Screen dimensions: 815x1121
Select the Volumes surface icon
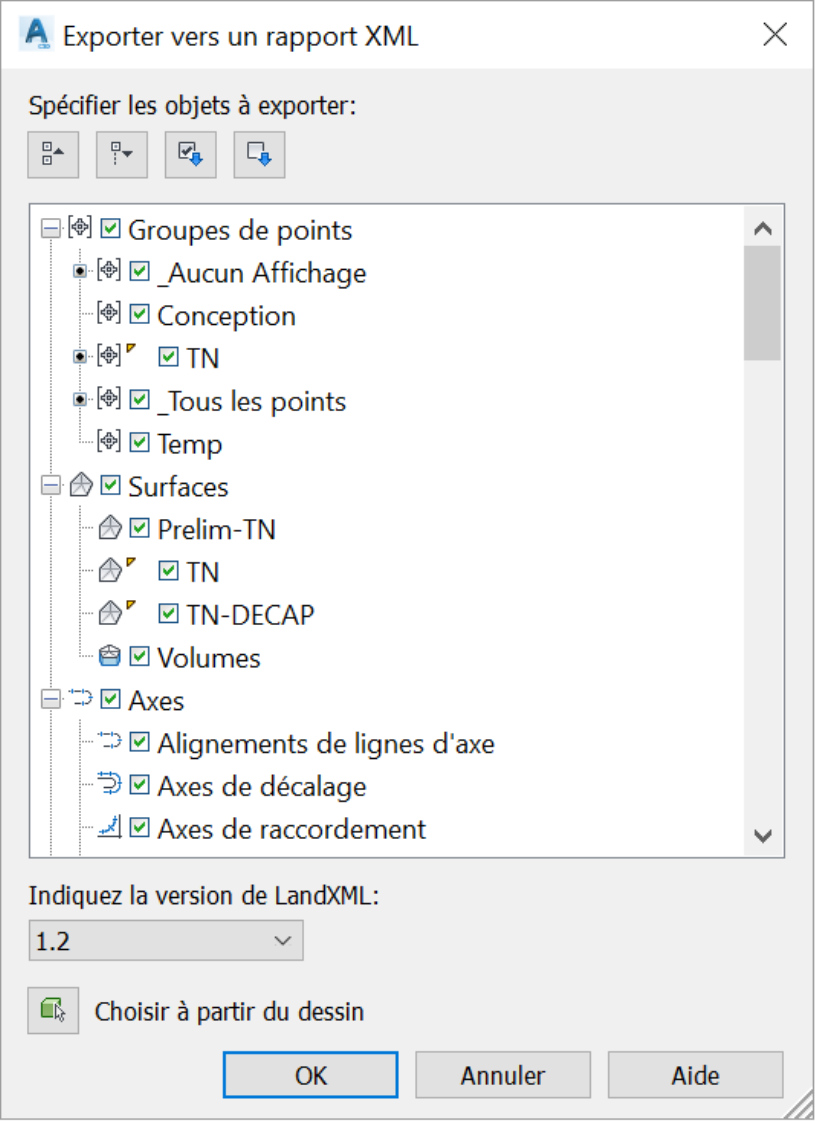coord(109,656)
